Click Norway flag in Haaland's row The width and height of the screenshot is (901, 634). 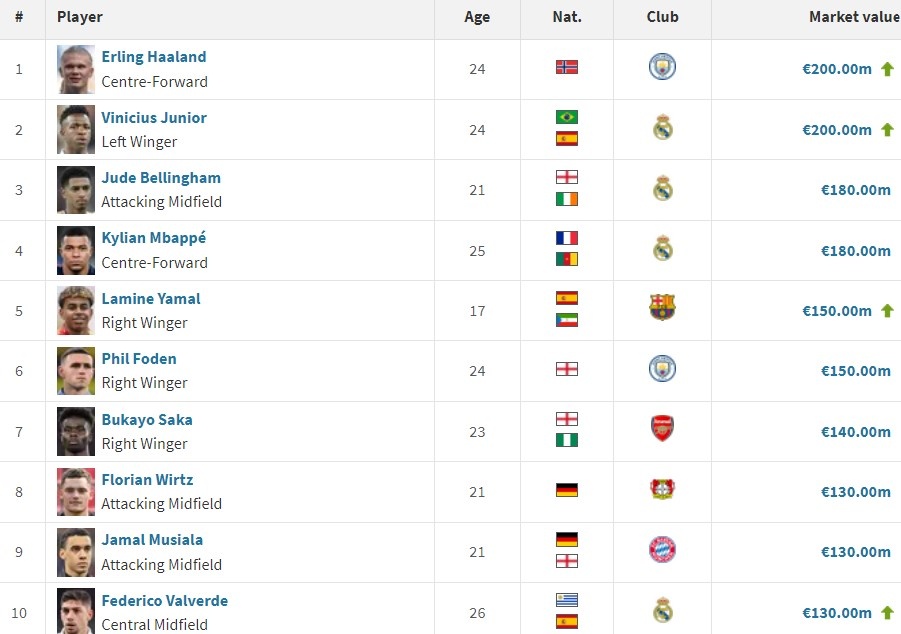pyautogui.click(x=567, y=68)
